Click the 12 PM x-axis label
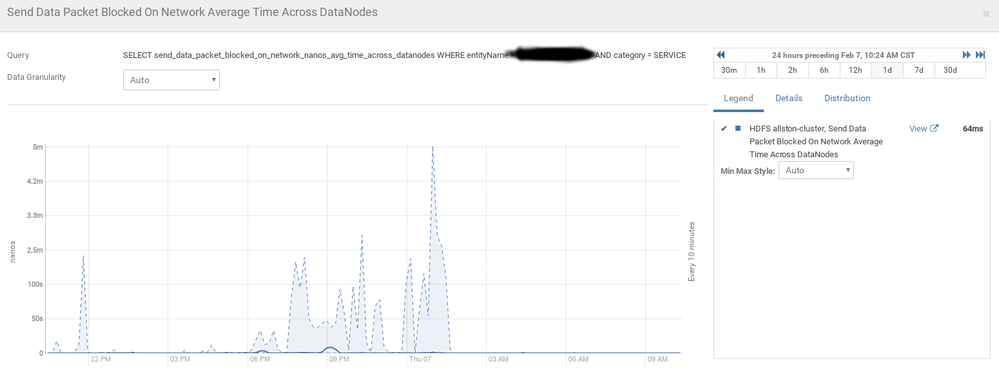Screen dimensions: 999x386 pyautogui.click(x=102, y=360)
